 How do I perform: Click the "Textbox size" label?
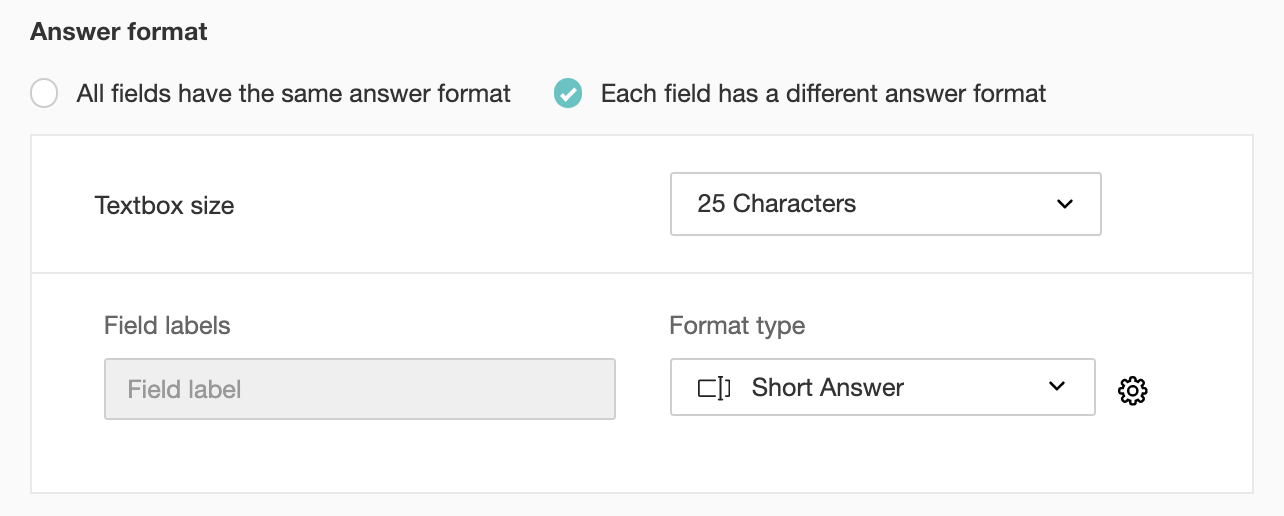click(x=164, y=206)
